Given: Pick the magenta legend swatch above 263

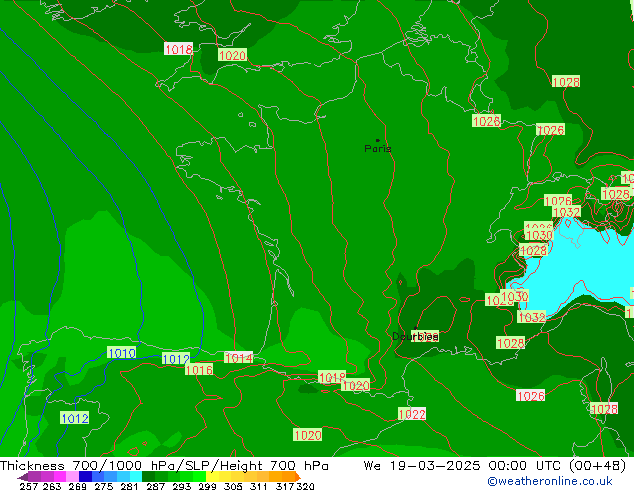Looking at the screenshot, I should tap(60, 476).
